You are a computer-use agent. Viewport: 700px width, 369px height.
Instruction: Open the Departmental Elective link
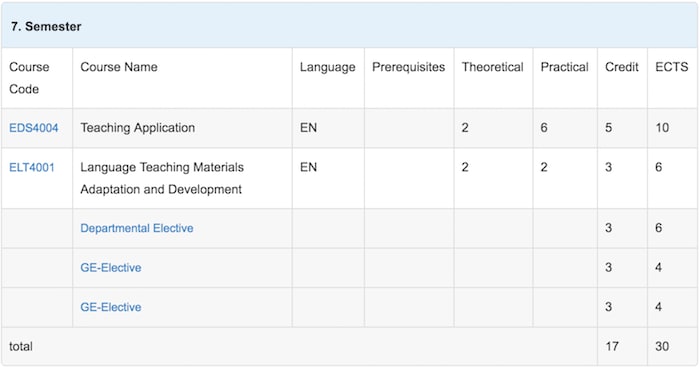(137, 228)
